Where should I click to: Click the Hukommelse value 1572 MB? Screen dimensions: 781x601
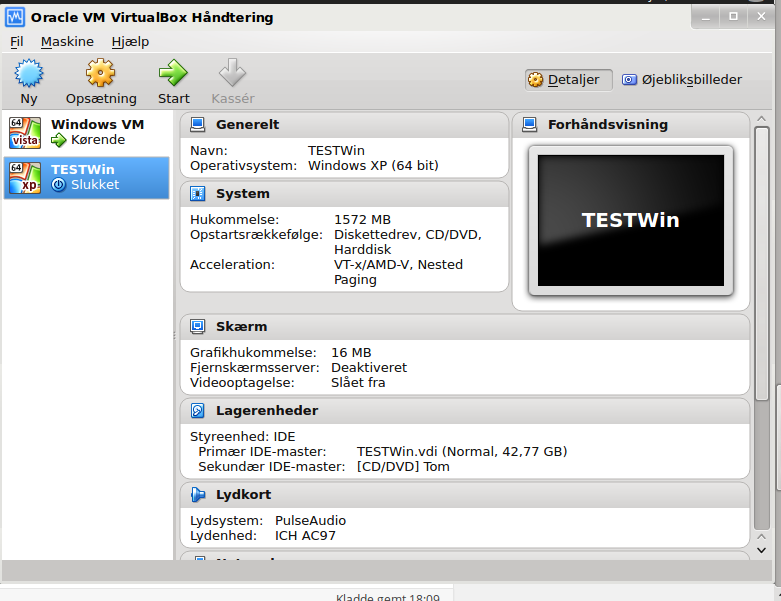pos(362,220)
